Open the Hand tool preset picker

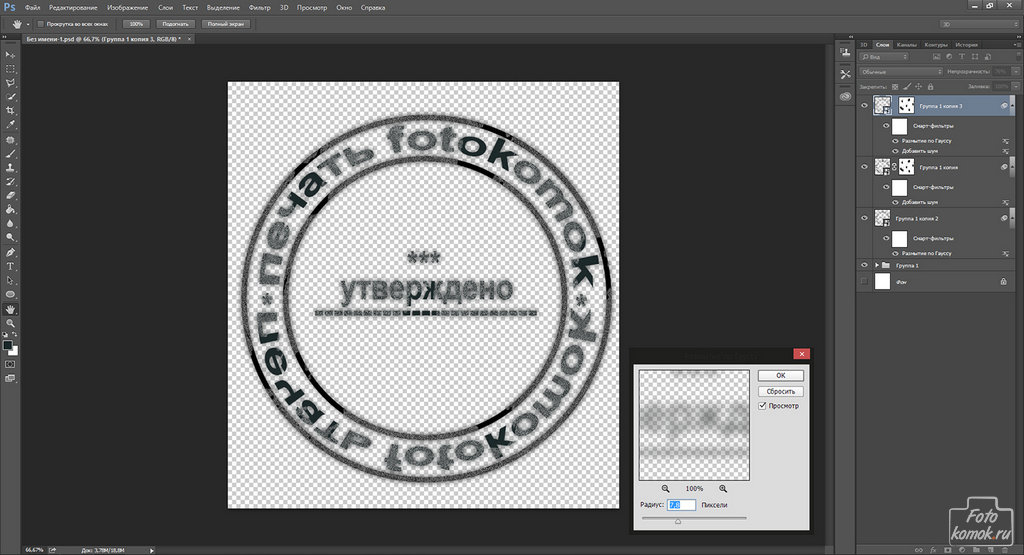click(27, 24)
